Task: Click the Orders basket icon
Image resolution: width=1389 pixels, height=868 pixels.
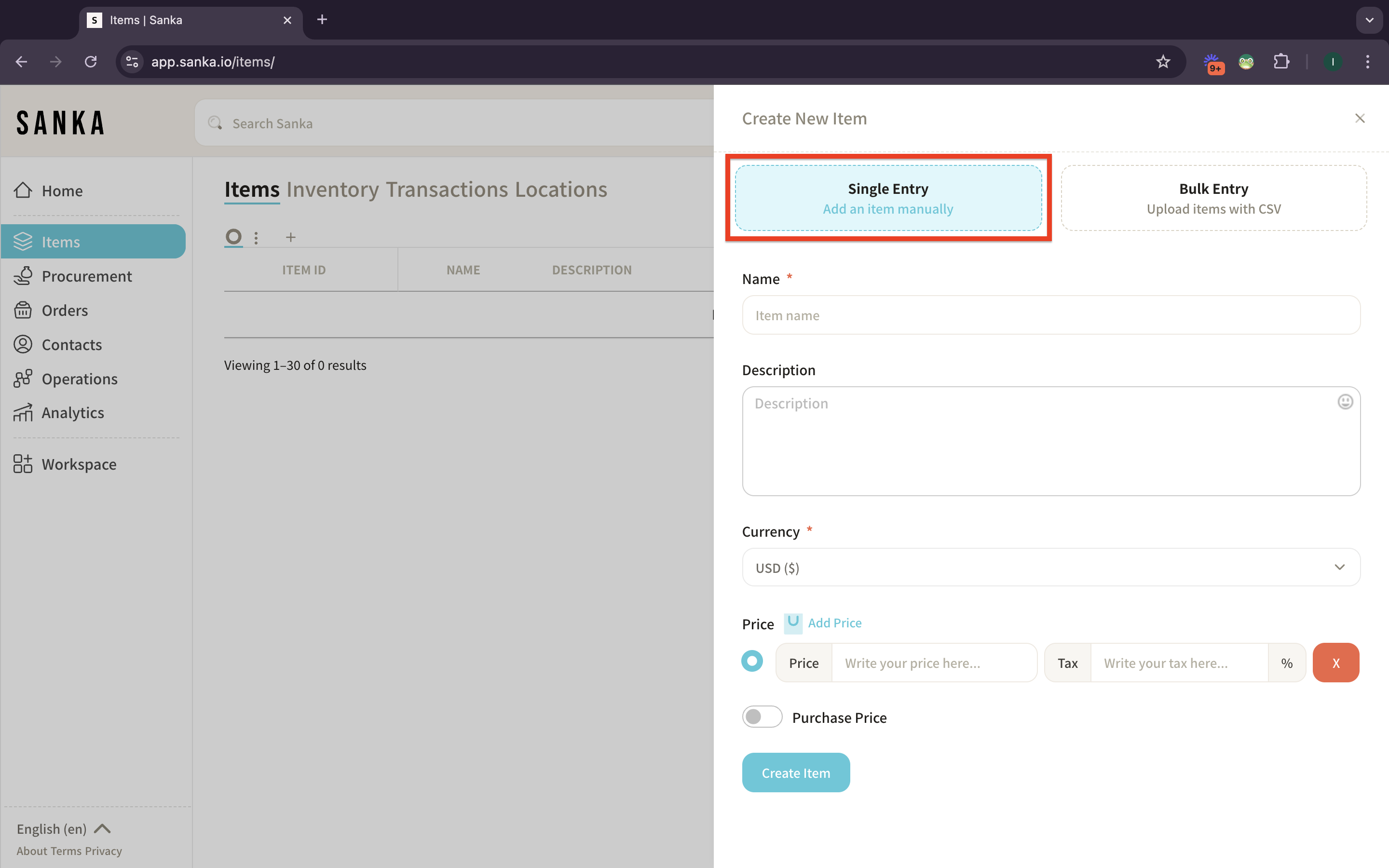Action: click(x=23, y=310)
